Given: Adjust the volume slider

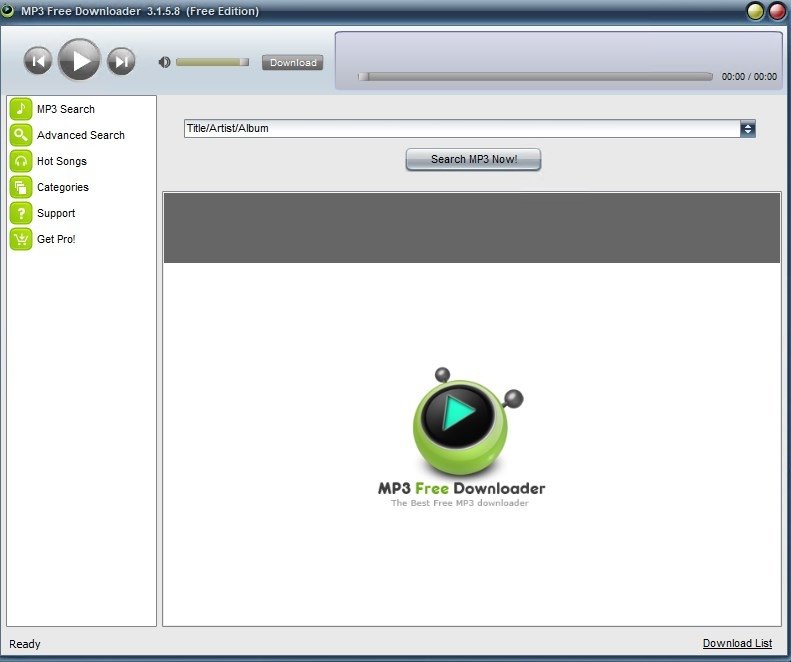Looking at the screenshot, I should (212, 62).
